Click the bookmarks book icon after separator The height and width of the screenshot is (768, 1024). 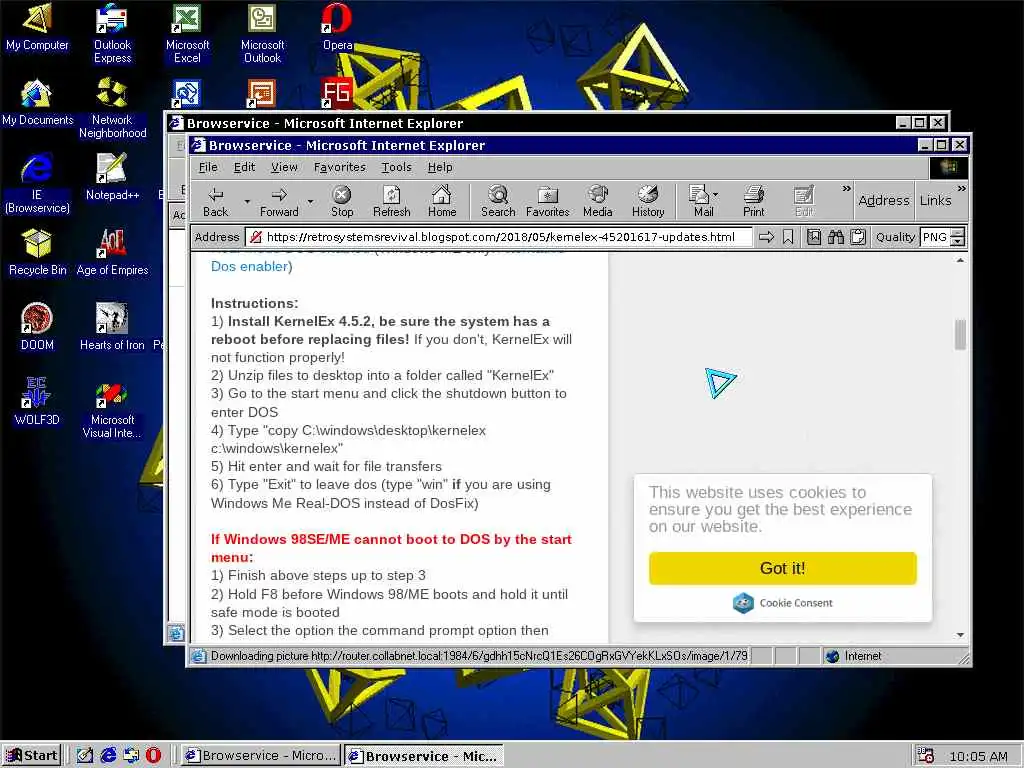(814, 237)
